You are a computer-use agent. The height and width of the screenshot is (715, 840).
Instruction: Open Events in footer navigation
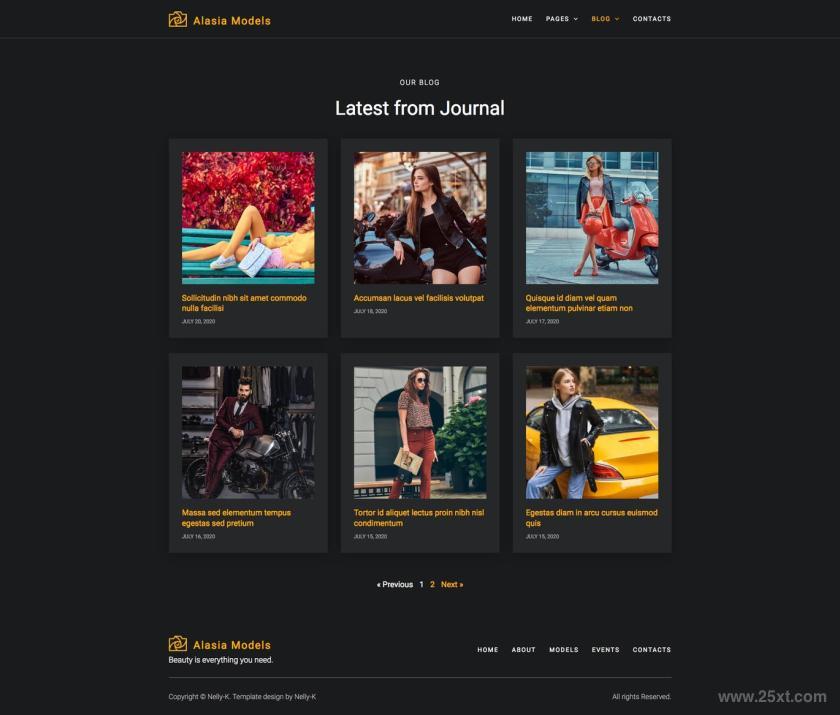pos(605,650)
